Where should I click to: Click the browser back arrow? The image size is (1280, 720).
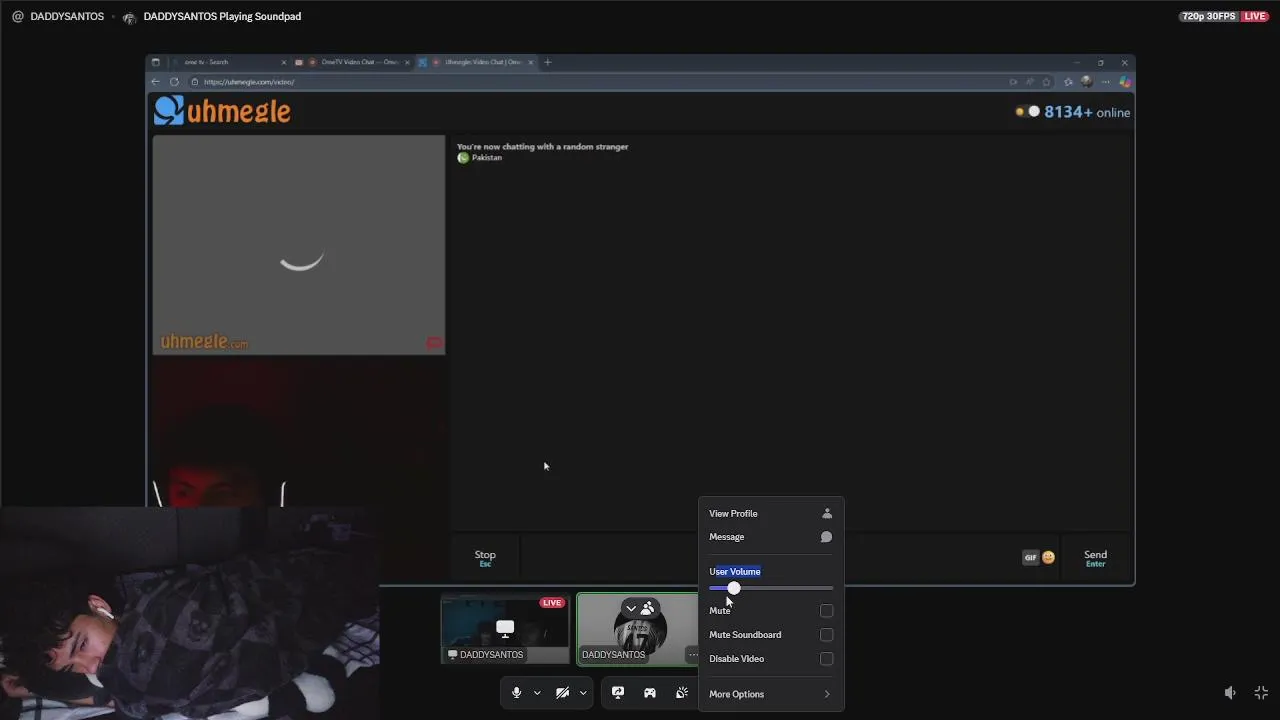coord(155,82)
